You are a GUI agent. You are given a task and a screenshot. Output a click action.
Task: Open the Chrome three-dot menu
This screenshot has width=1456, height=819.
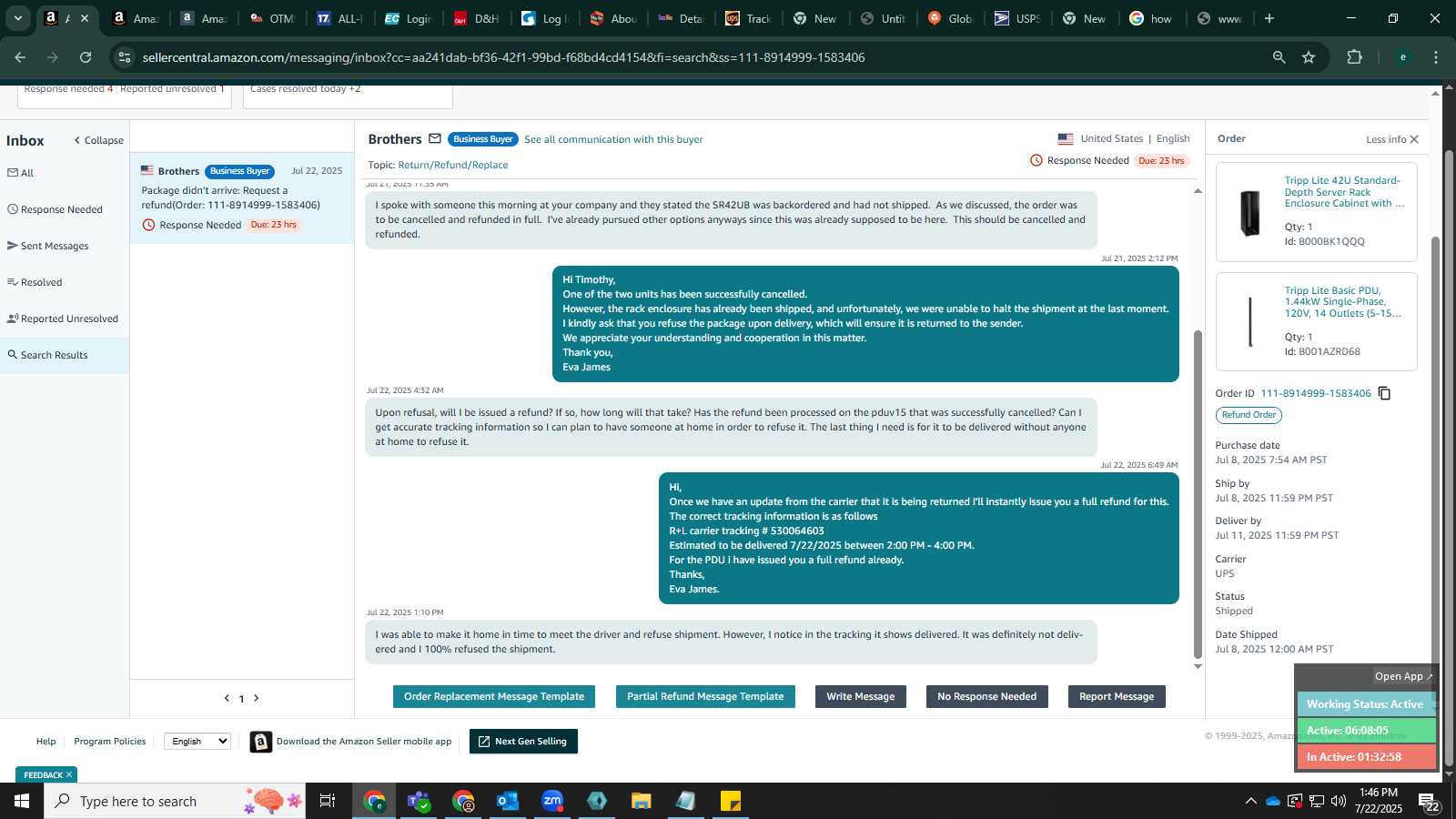[x=1436, y=57]
